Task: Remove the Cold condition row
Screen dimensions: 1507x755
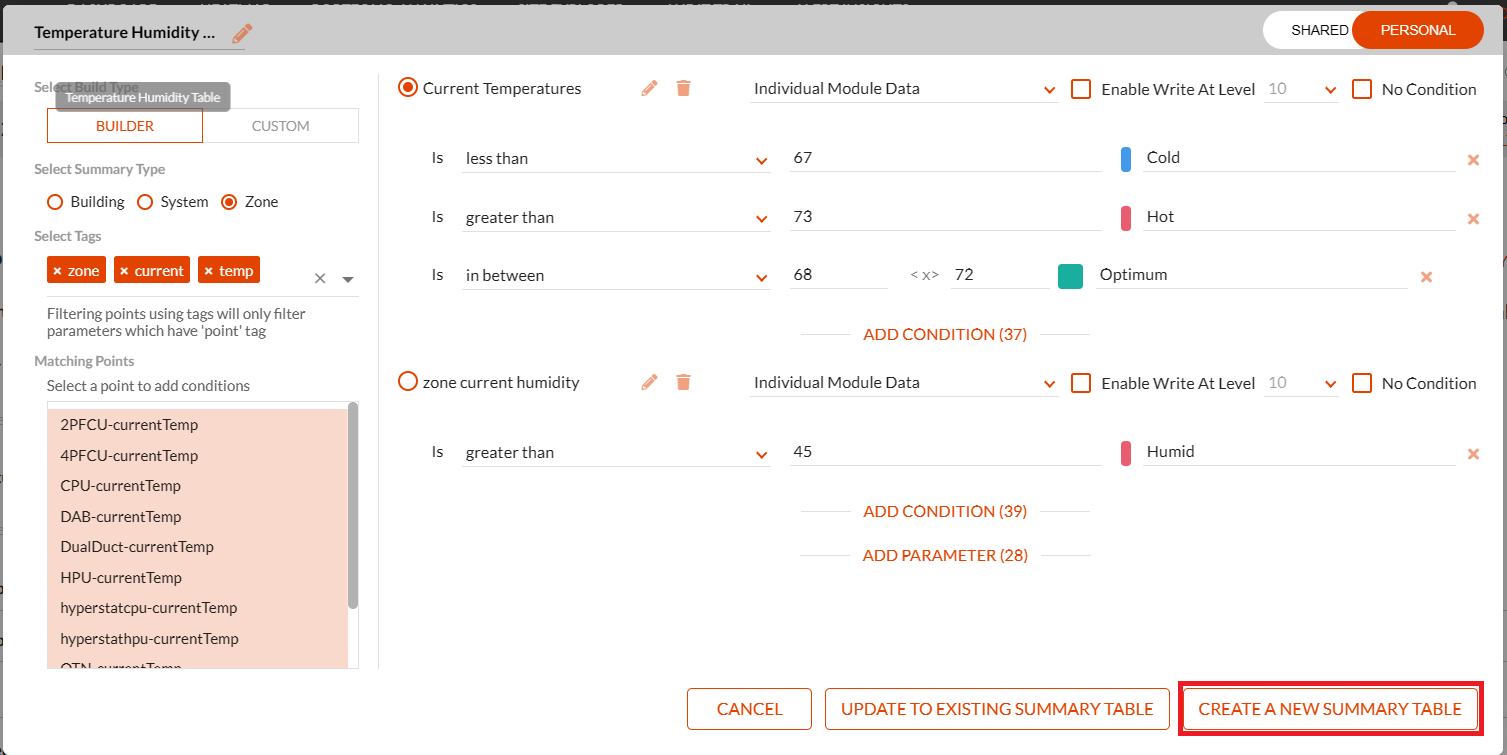Action: (x=1472, y=160)
